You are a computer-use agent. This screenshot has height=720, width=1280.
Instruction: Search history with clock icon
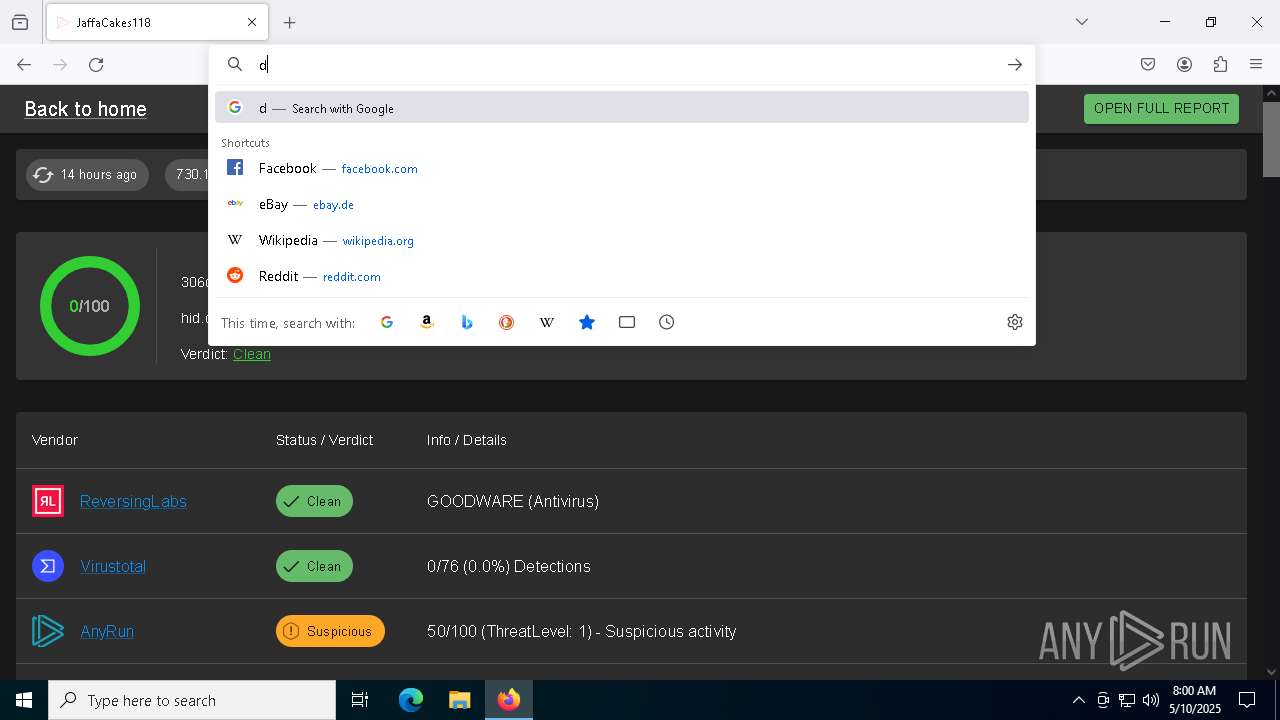pyautogui.click(x=667, y=322)
